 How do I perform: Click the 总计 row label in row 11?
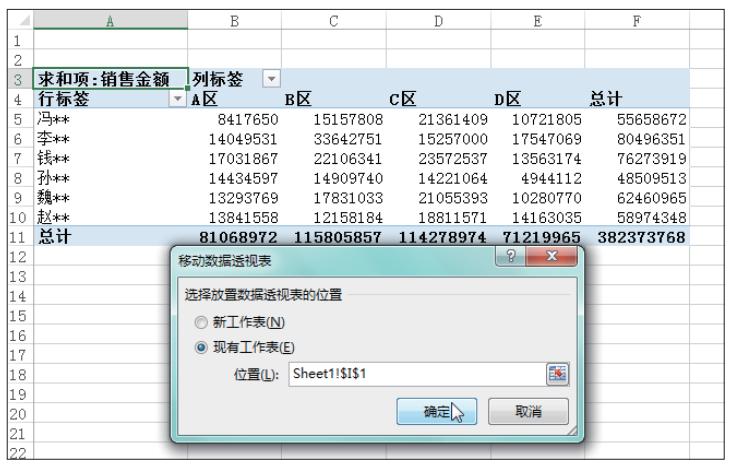(x=110, y=237)
